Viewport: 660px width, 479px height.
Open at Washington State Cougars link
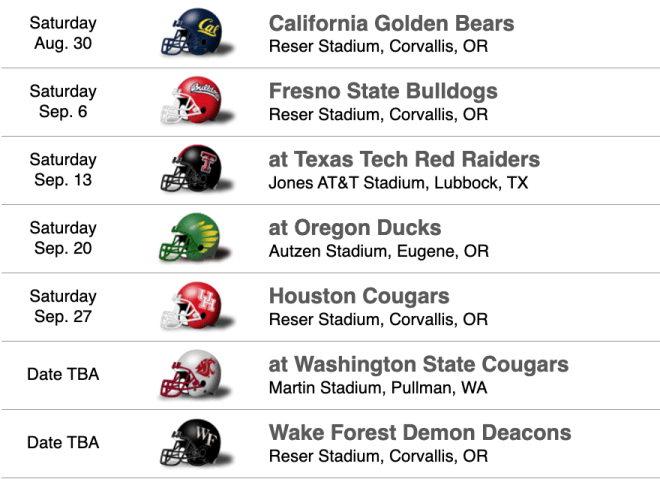click(418, 365)
